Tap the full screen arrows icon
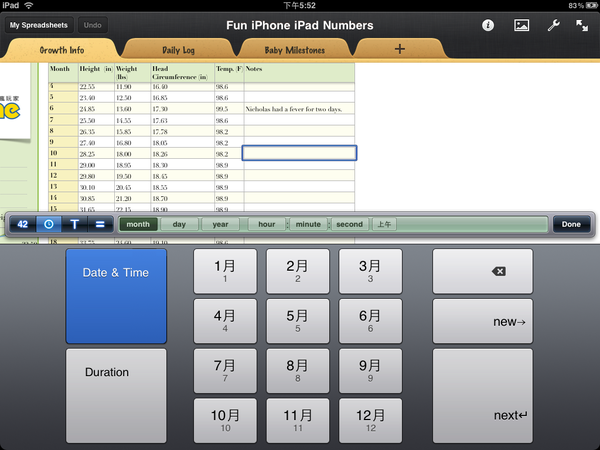This screenshot has width=600, height=450. click(x=582, y=25)
